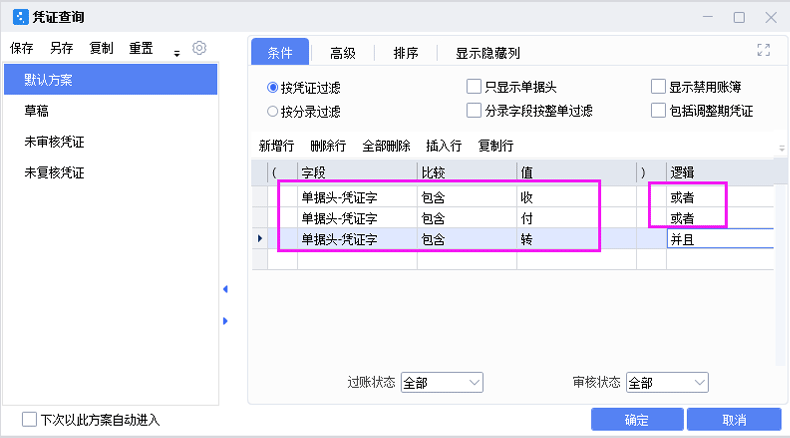Image resolution: width=790 pixels, height=438 pixels.
Task: Switch to the 条件 tab
Action: 280,52
